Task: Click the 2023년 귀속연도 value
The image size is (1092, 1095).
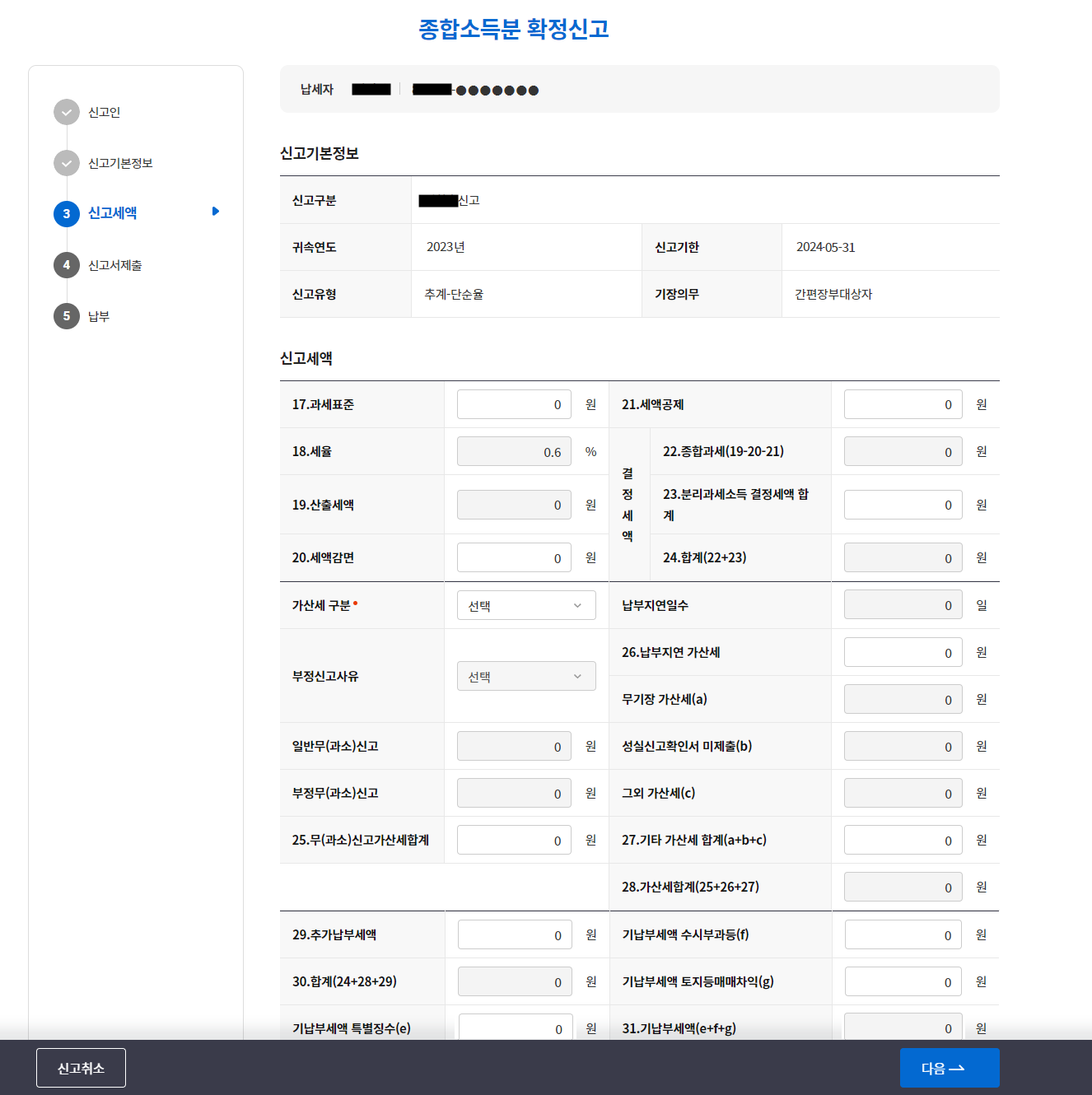Action: [446, 247]
